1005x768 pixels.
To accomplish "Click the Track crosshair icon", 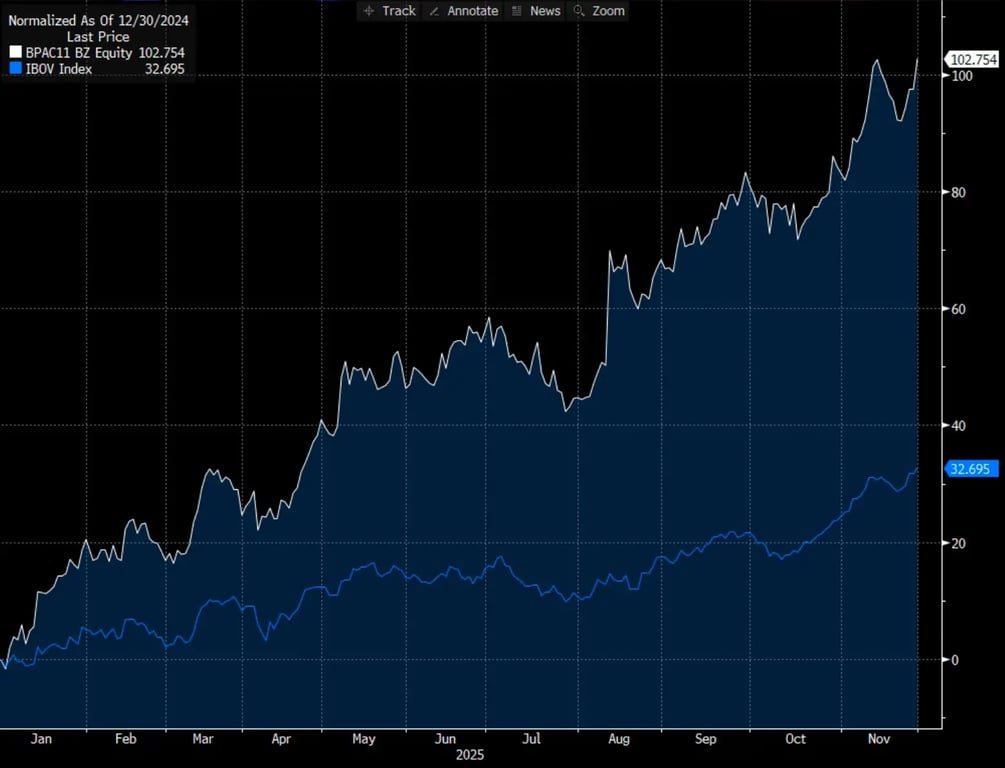I will pos(369,11).
